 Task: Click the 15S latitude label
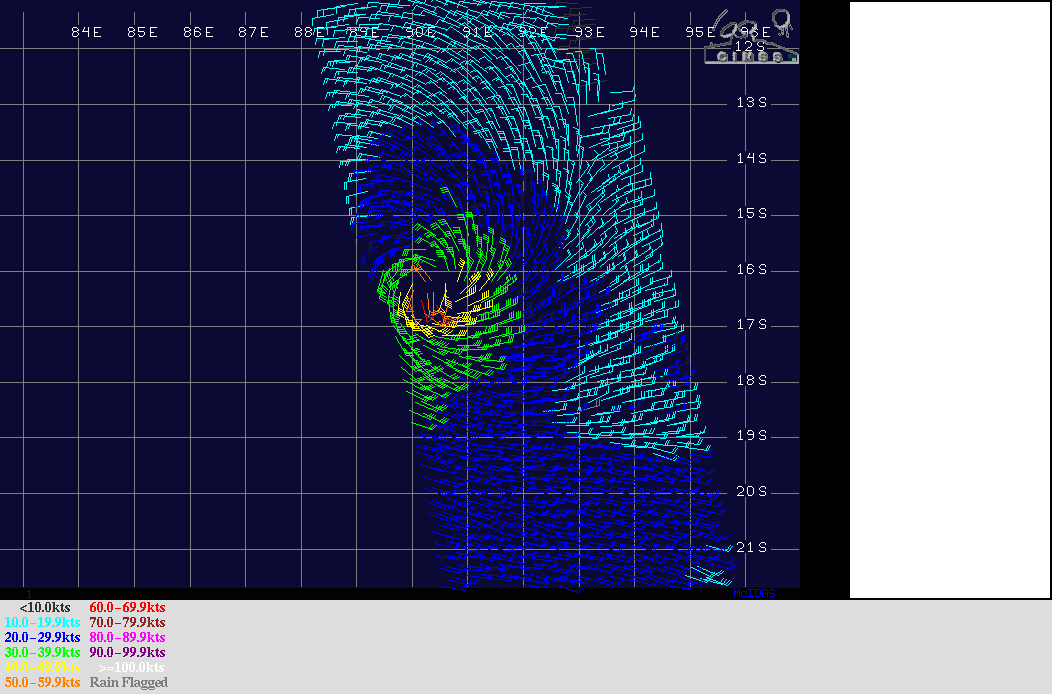click(x=751, y=213)
